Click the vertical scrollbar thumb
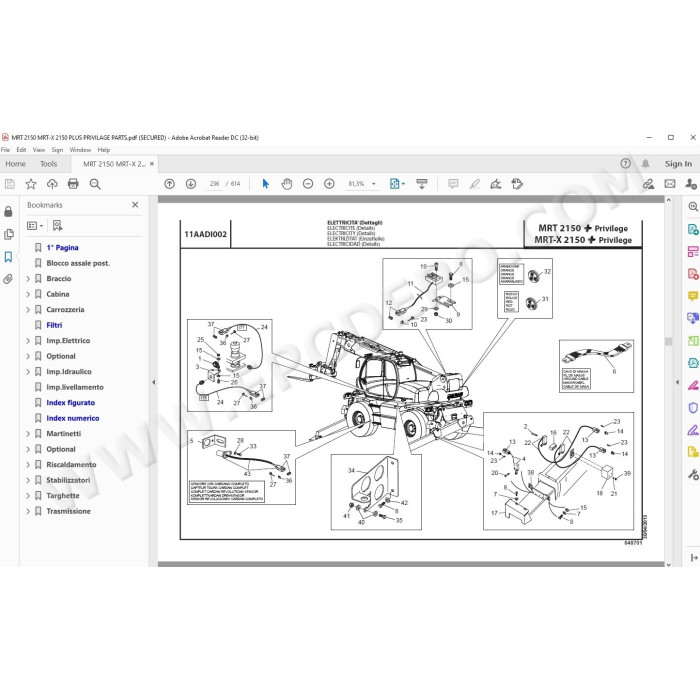Viewport: 700px width, 700px height. 668,342
